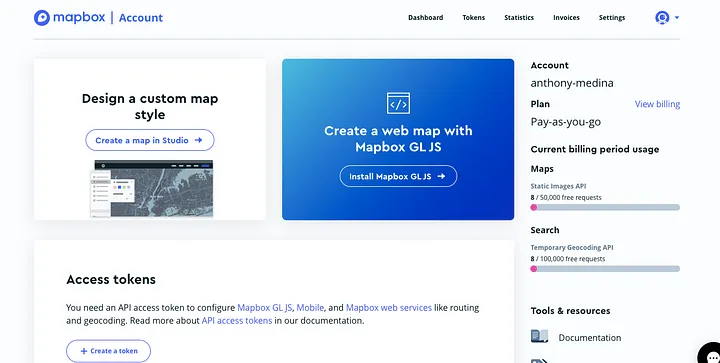Click the Design a custom map style heading
720x363 pixels.
150,106
